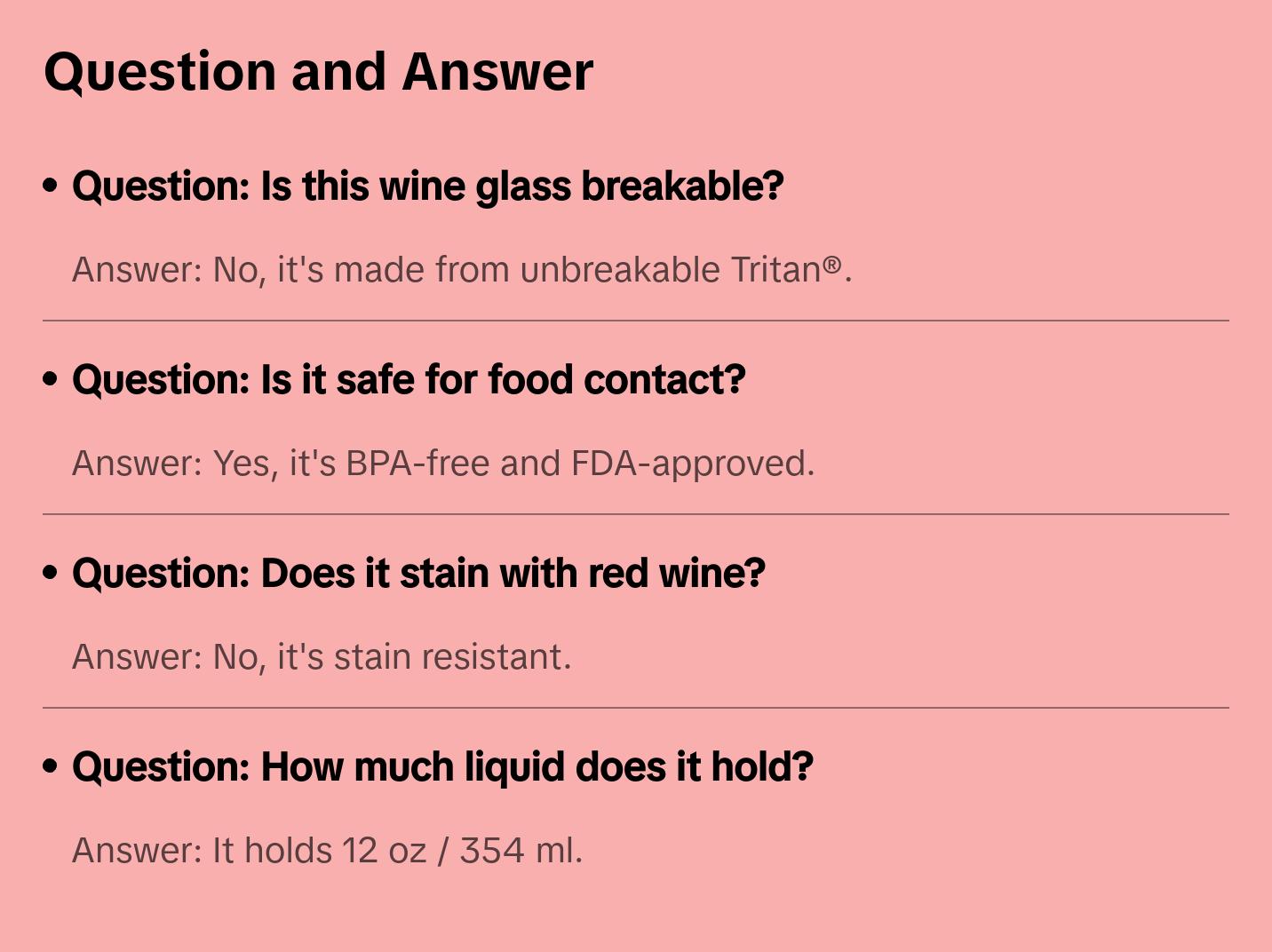Select the BPA-free and FDA-approved answer
Screen dimensions: 1272x952
[x=442, y=464]
